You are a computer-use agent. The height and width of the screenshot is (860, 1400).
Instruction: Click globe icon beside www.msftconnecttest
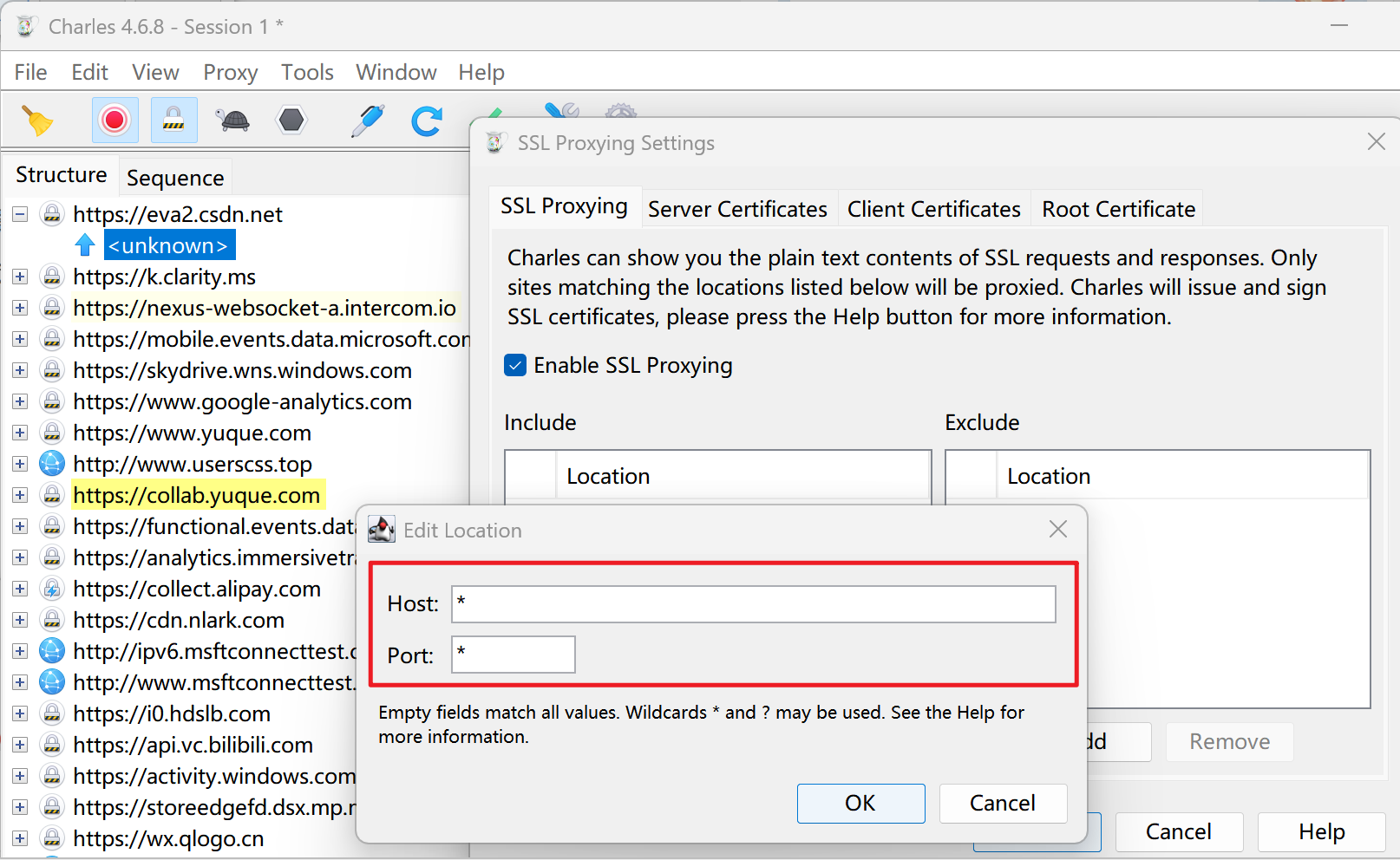pyautogui.click(x=52, y=682)
